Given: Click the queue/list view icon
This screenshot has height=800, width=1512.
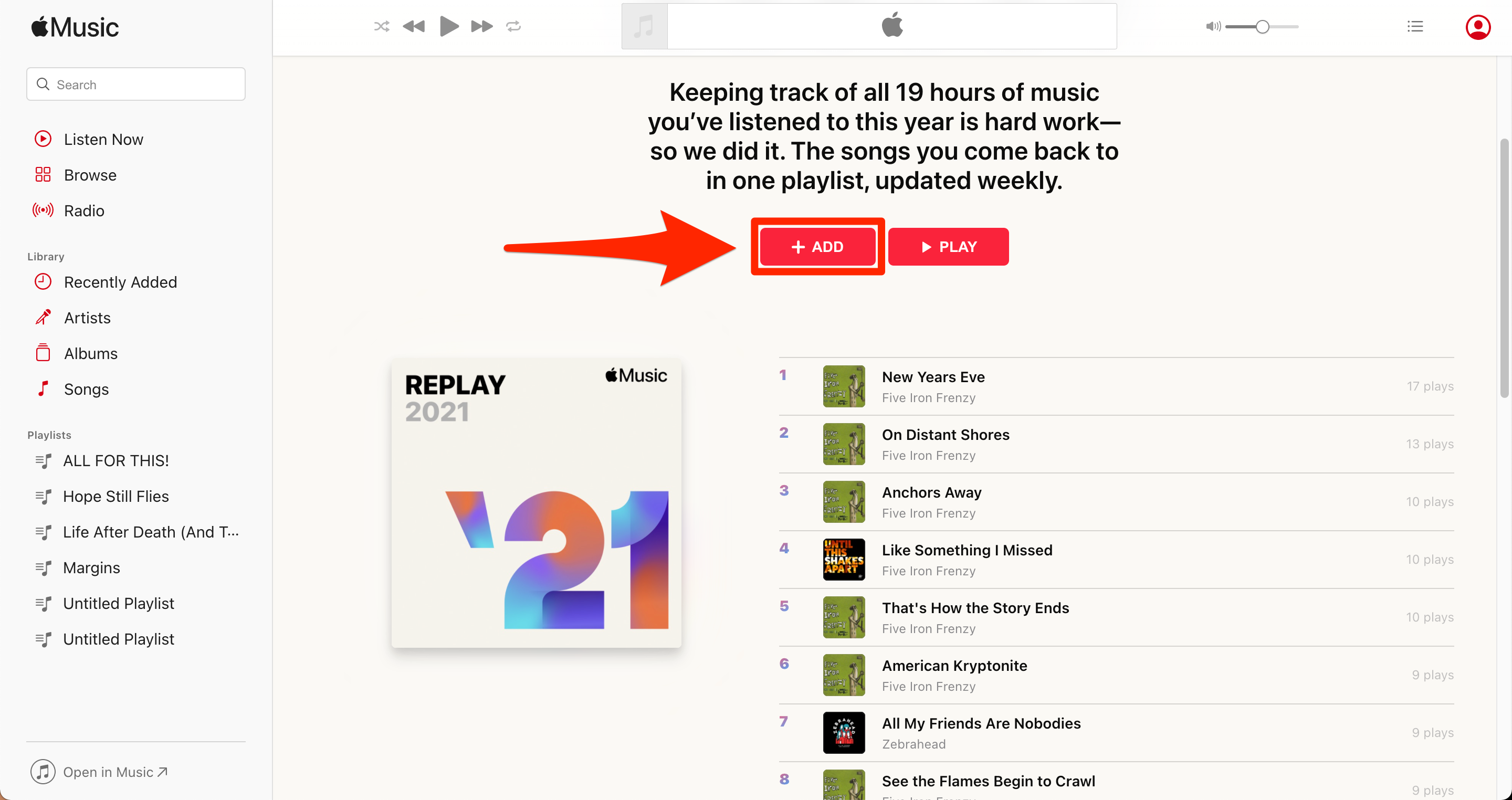Looking at the screenshot, I should (x=1414, y=25).
